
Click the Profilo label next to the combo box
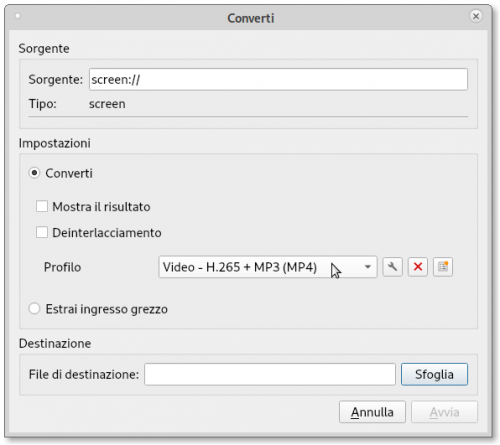[x=62, y=267]
